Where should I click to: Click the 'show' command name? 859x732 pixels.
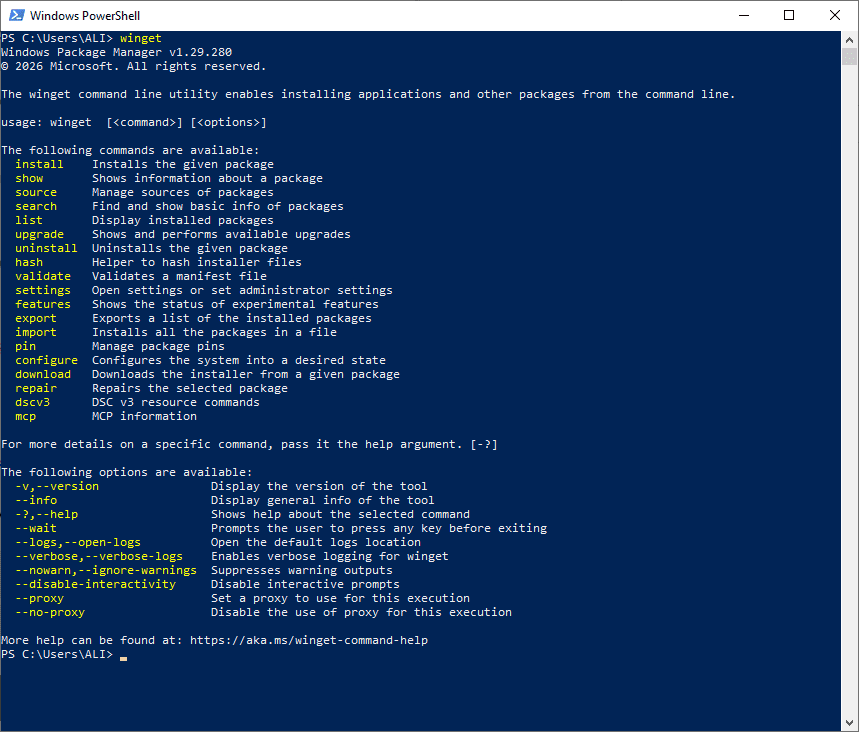pos(29,178)
